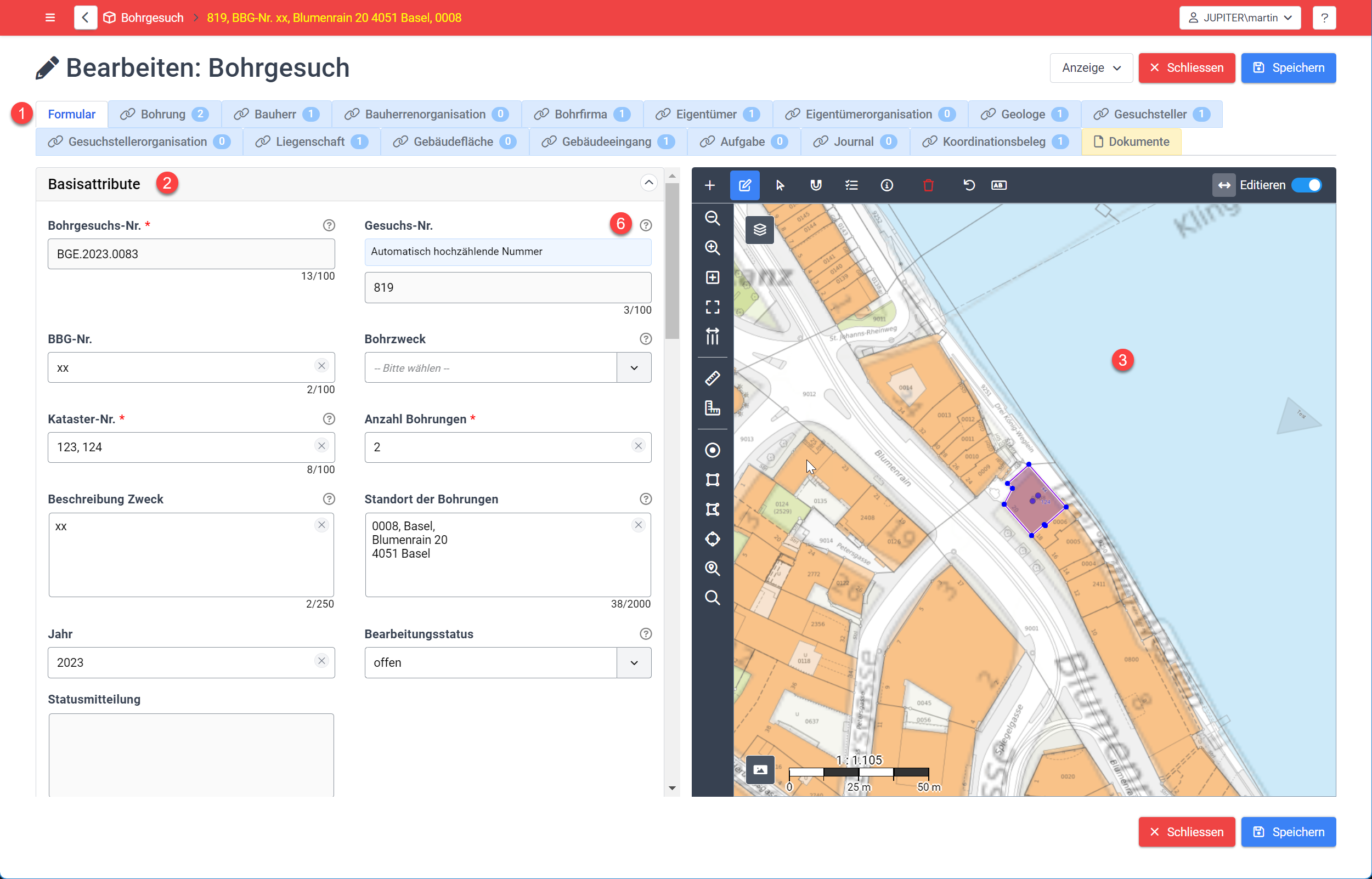Choose the pointer selection tool in map toolbar
The width and height of the screenshot is (1372, 879).
[x=780, y=185]
